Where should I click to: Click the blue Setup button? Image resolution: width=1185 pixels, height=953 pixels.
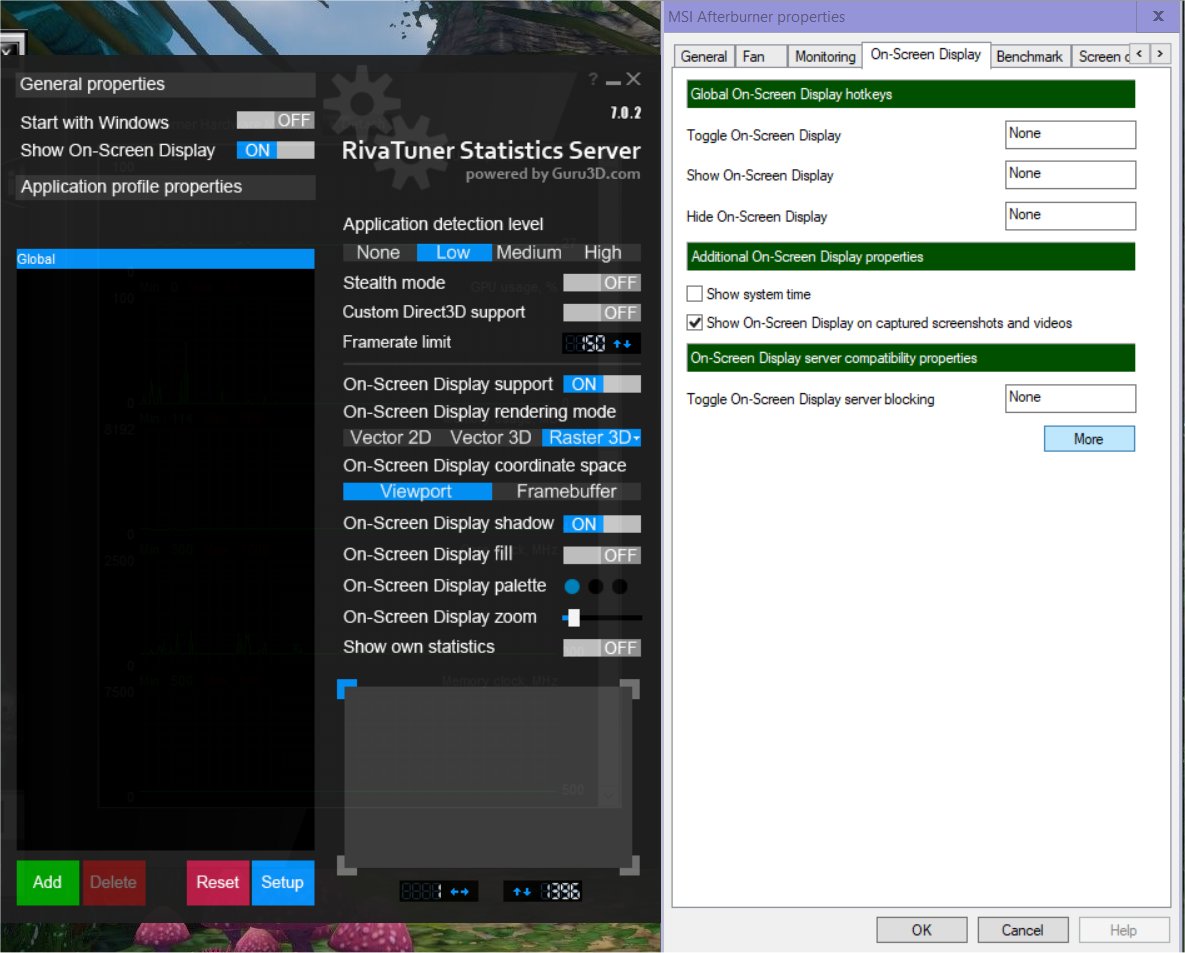(x=283, y=882)
